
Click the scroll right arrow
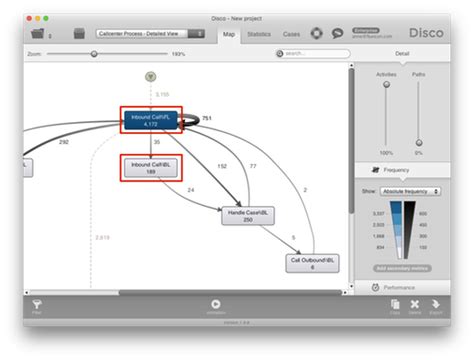(x=345, y=292)
